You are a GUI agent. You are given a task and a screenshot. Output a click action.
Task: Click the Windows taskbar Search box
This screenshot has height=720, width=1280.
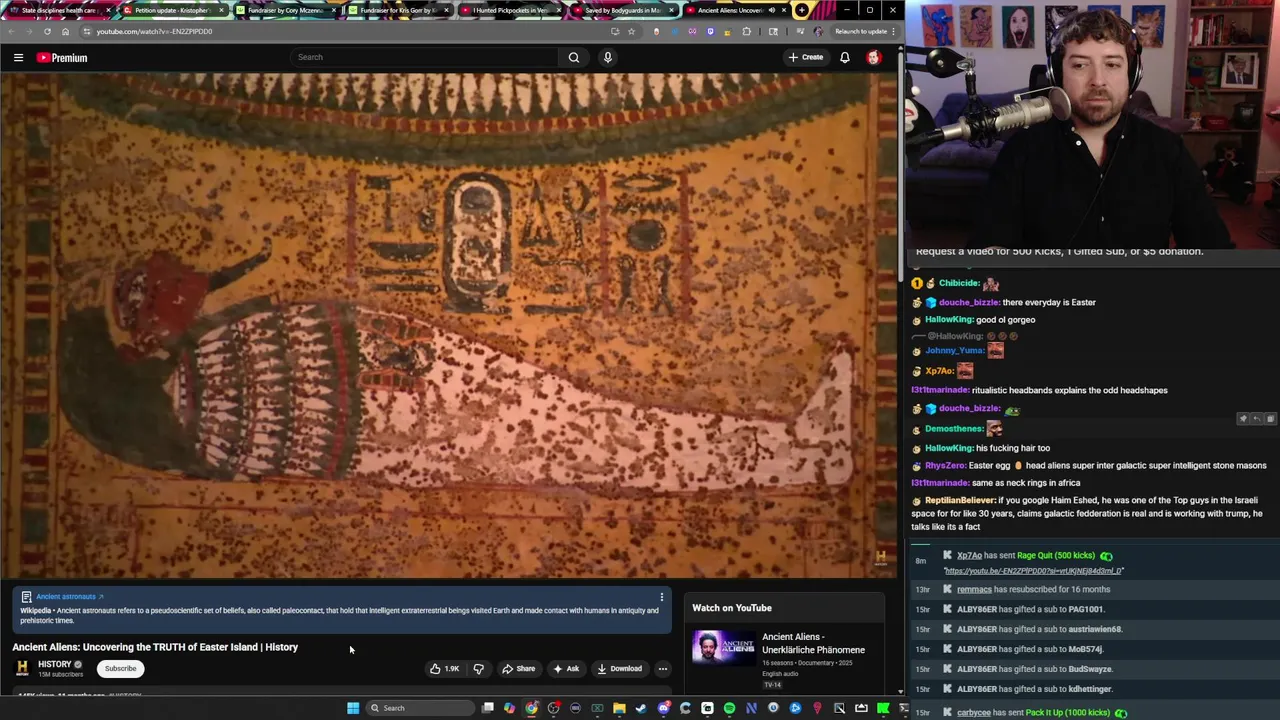click(420, 708)
